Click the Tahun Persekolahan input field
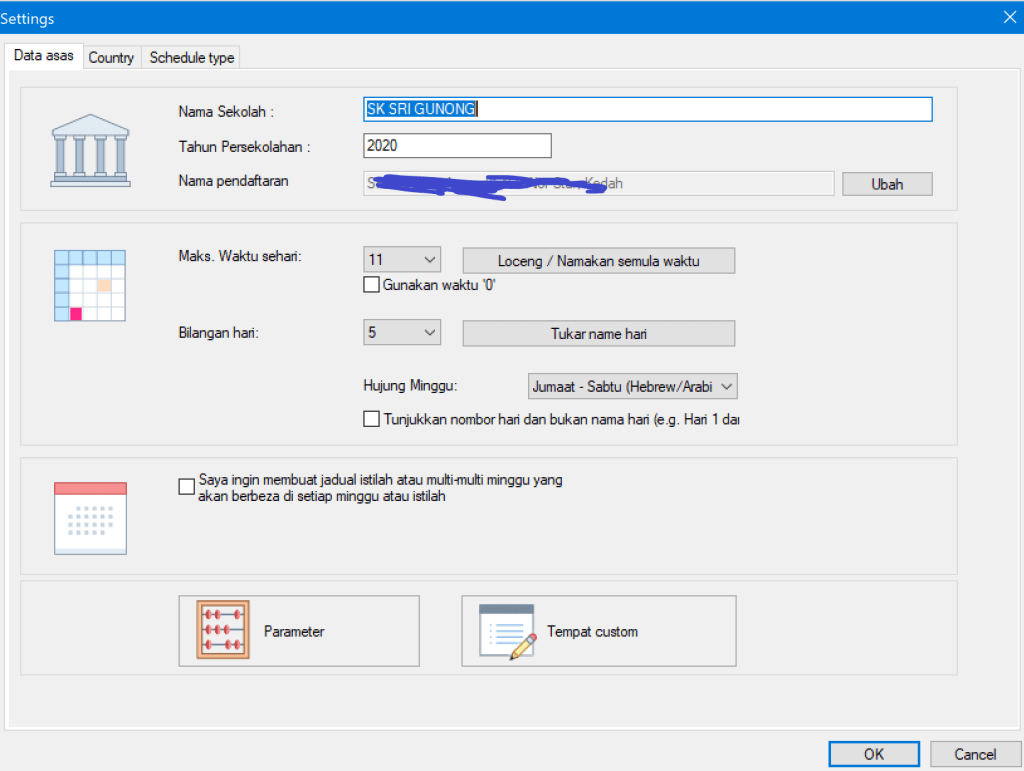The width and height of the screenshot is (1024, 771). coord(457,146)
